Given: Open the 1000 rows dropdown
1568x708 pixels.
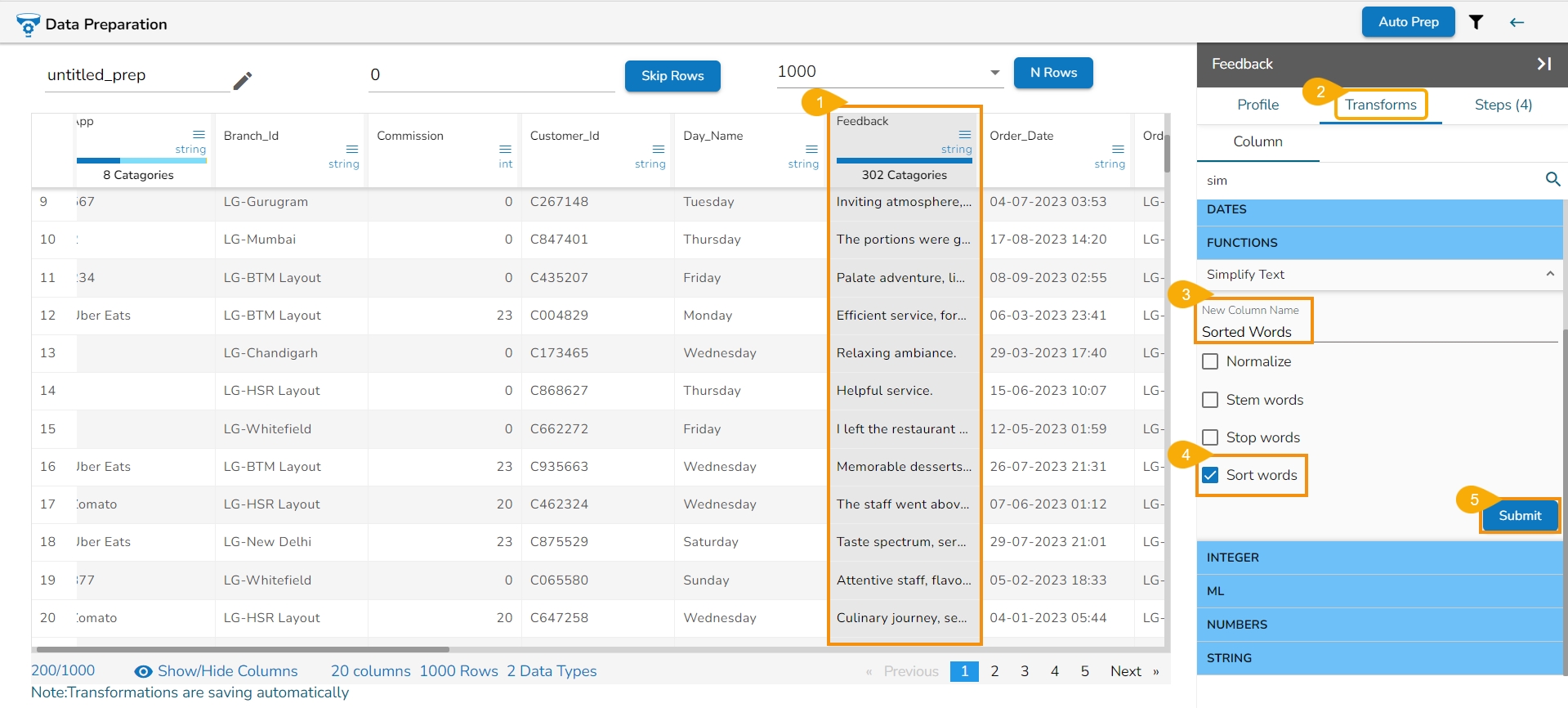Looking at the screenshot, I should pos(994,72).
